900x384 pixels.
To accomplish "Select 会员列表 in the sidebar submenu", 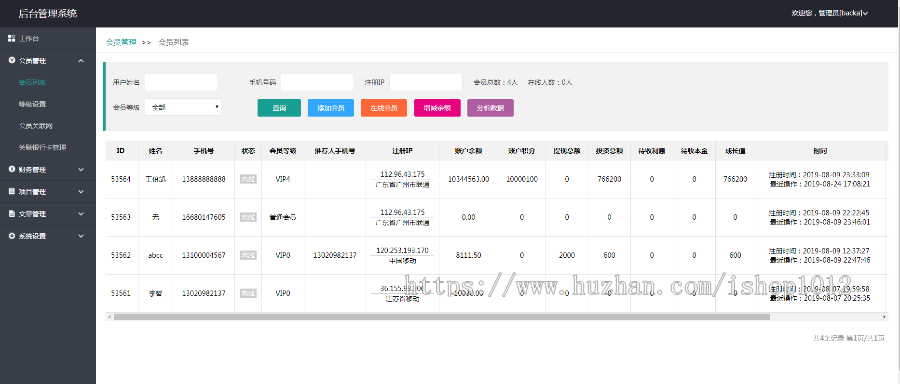I will 32,82.
